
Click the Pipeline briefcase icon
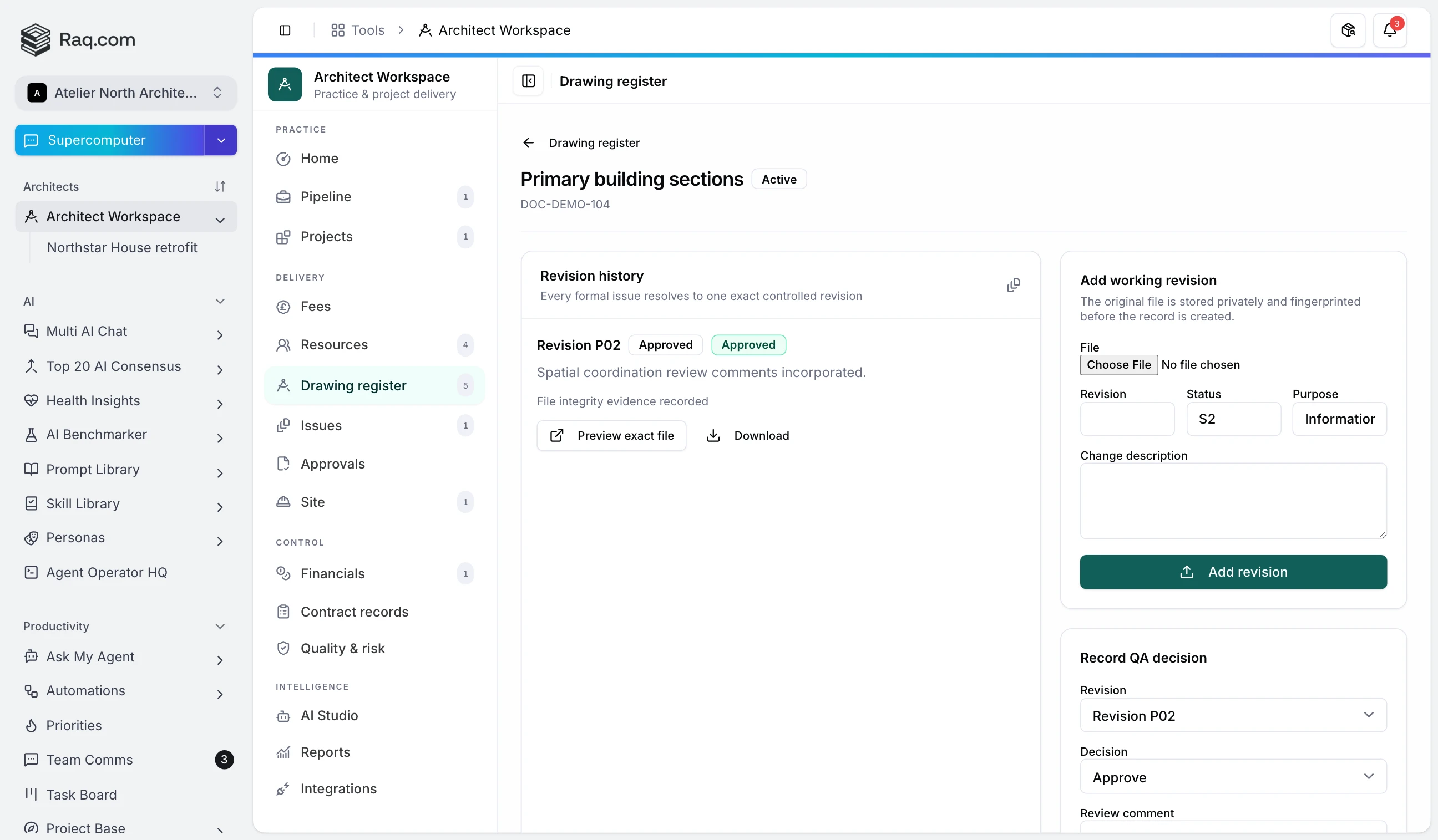(x=283, y=197)
